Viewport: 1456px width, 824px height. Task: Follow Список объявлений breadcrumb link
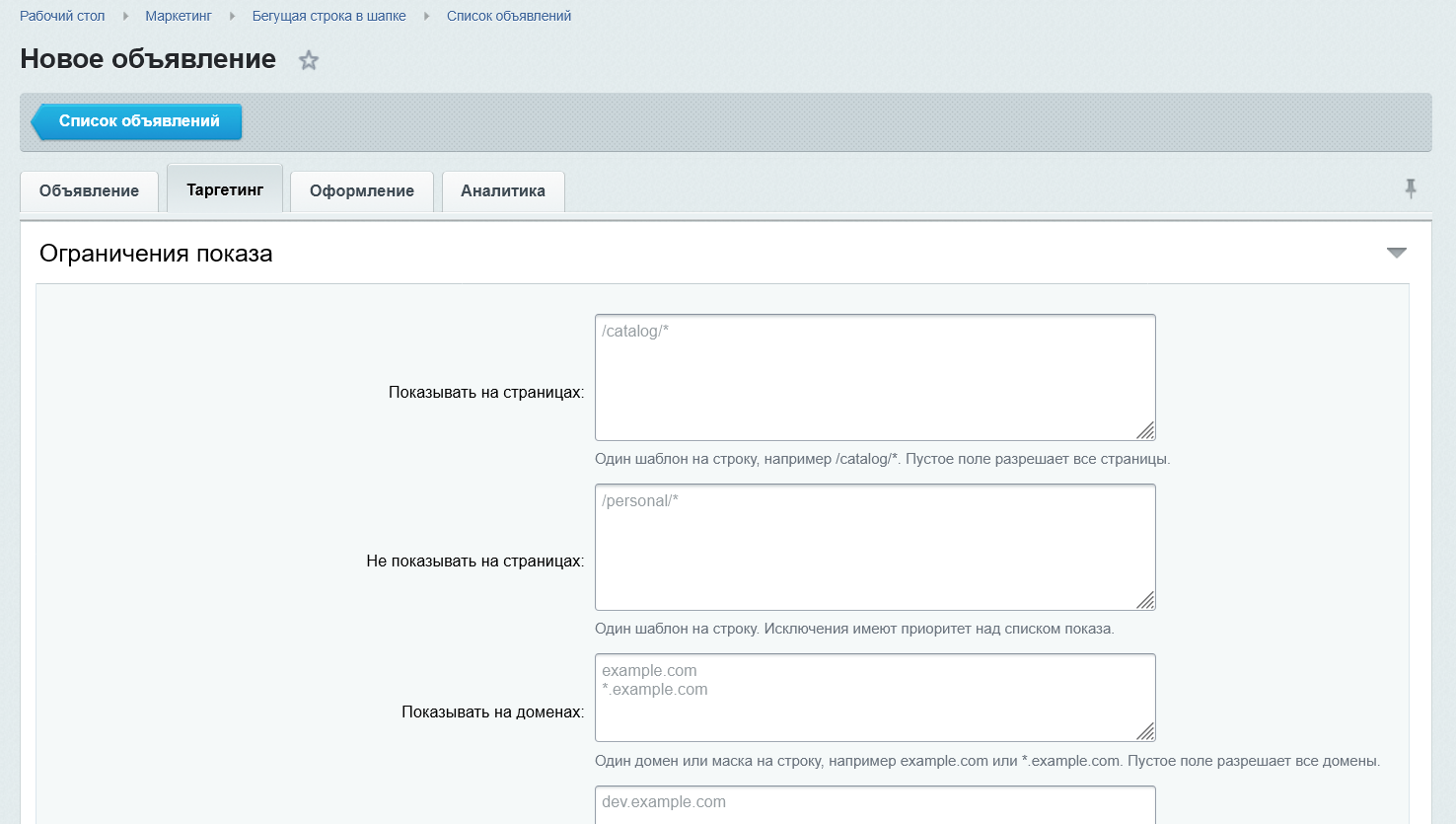pyautogui.click(x=509, y=16)
